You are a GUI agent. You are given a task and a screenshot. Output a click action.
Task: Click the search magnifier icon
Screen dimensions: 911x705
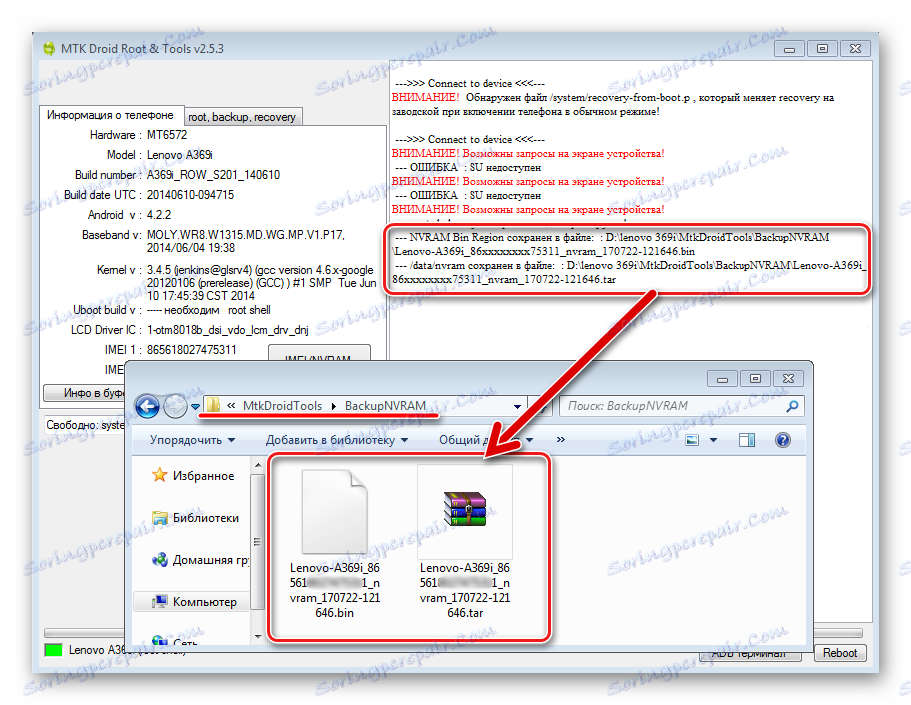[792, 406]
